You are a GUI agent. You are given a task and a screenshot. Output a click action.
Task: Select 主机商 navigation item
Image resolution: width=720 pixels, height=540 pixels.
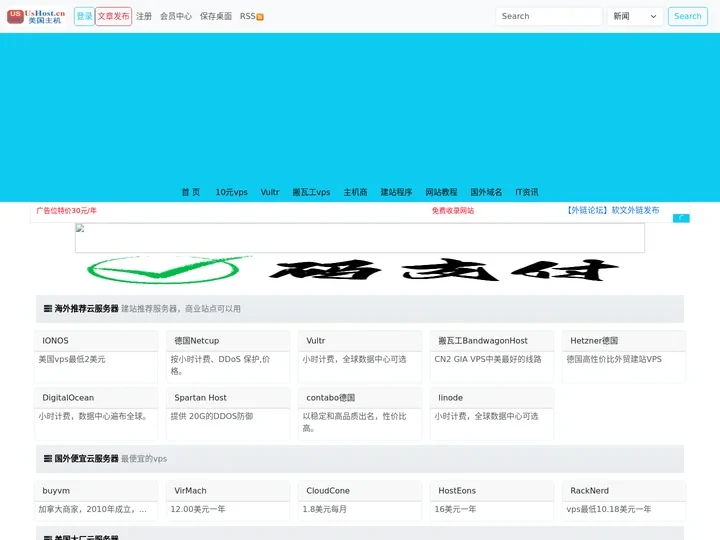coord(355,192)
